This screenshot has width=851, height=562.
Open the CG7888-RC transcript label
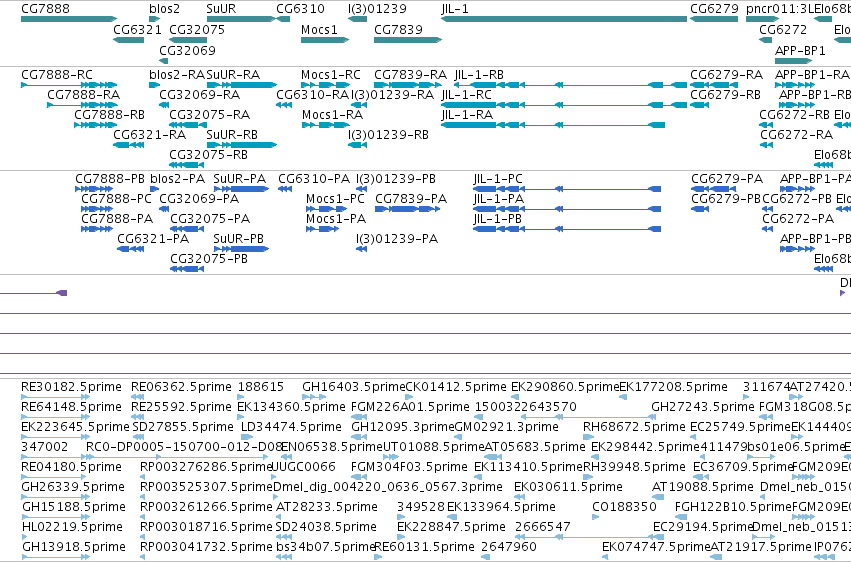click(x=57, y=74)
